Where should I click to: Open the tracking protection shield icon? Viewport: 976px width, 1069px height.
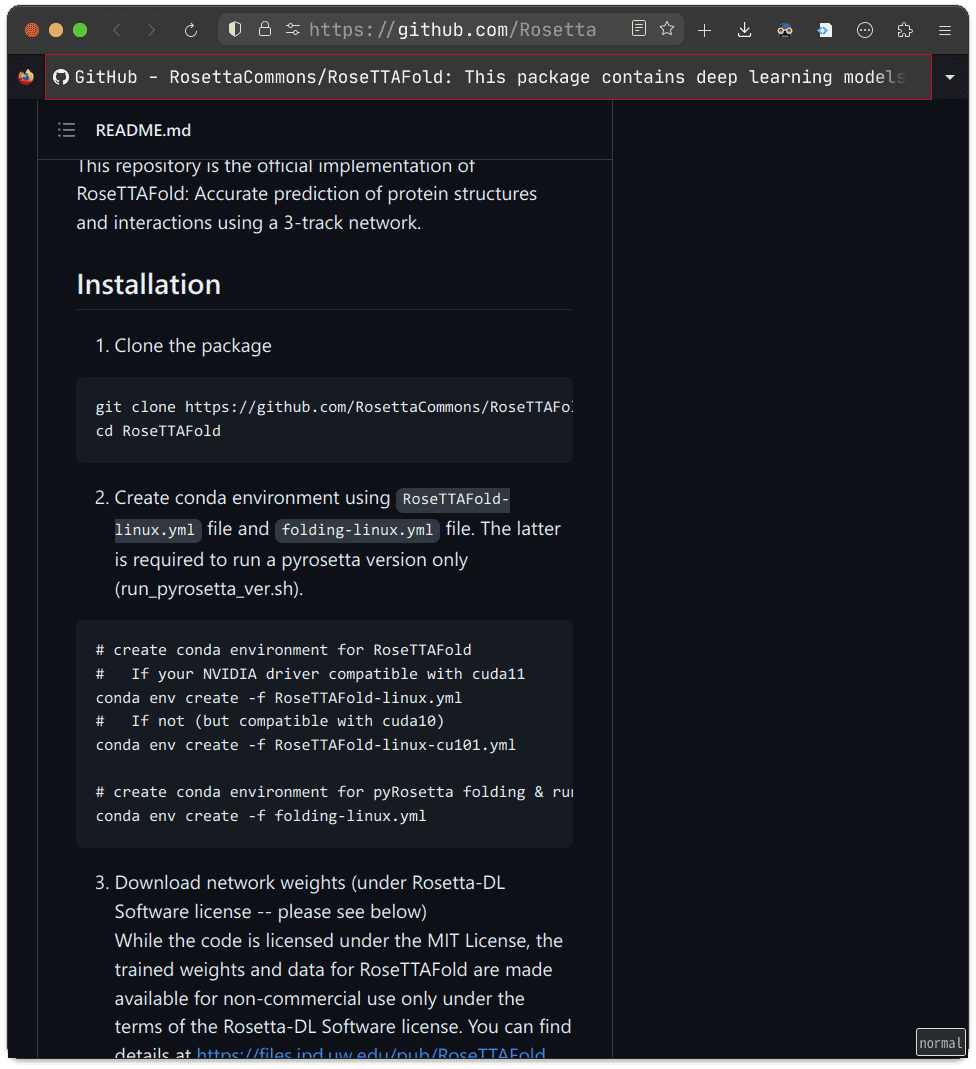pyautogui.click(x=235, y=29)
